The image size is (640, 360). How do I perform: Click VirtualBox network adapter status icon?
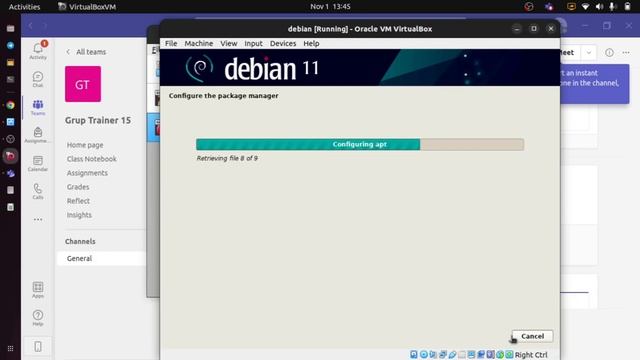443,354
